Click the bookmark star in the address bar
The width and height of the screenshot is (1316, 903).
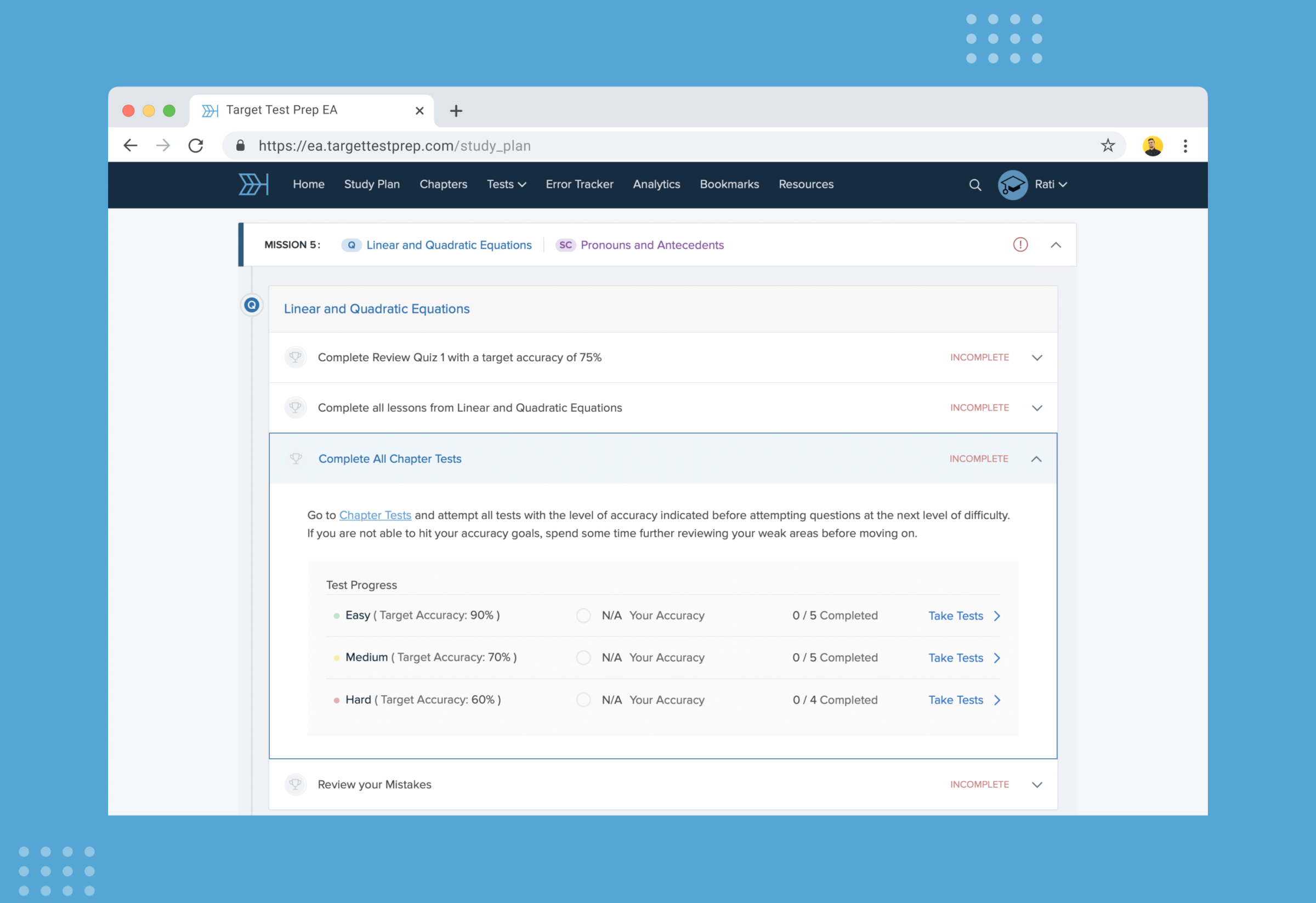[1108, 145]
